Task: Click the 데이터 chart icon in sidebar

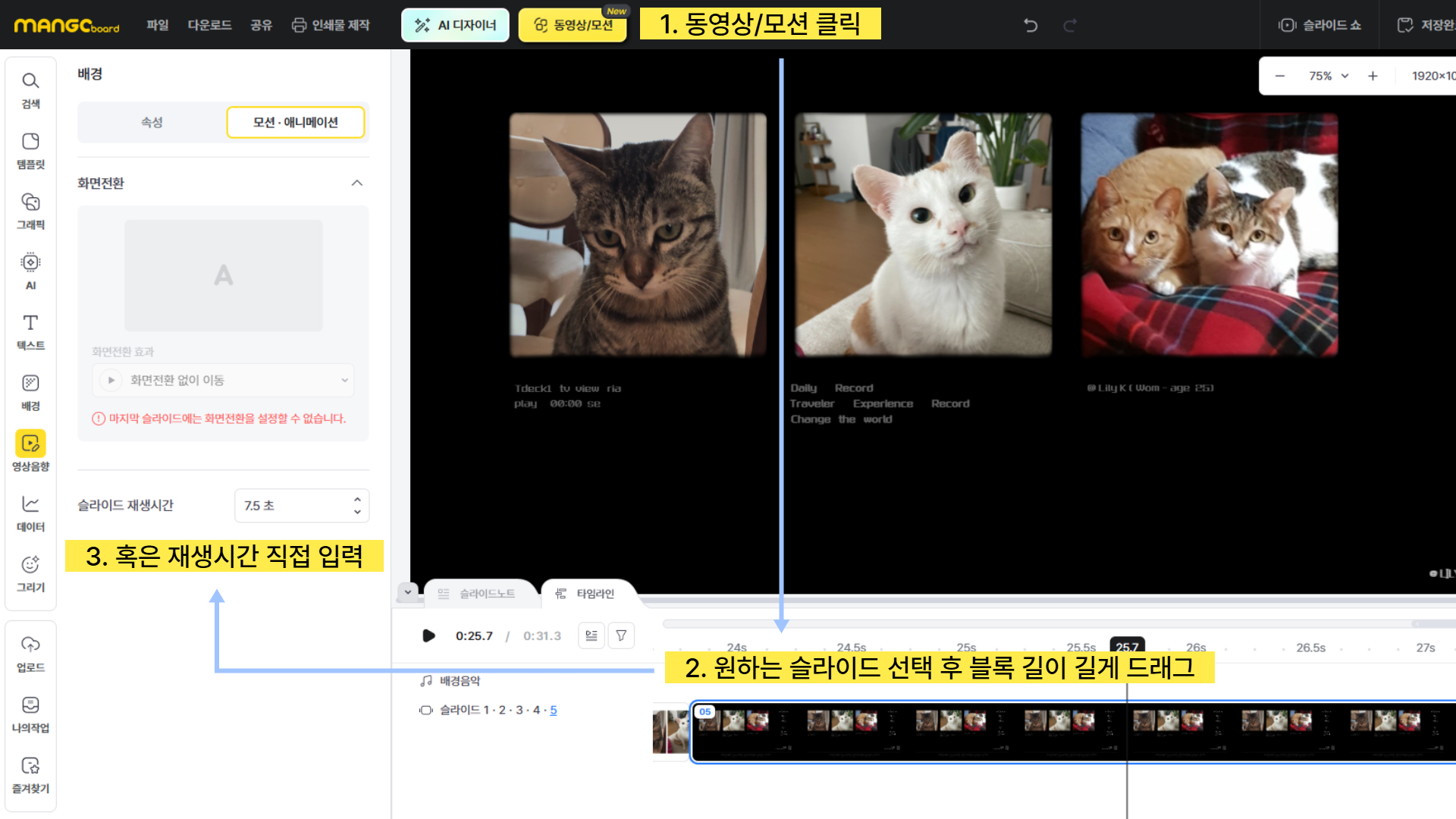Action: coord(30,513)
